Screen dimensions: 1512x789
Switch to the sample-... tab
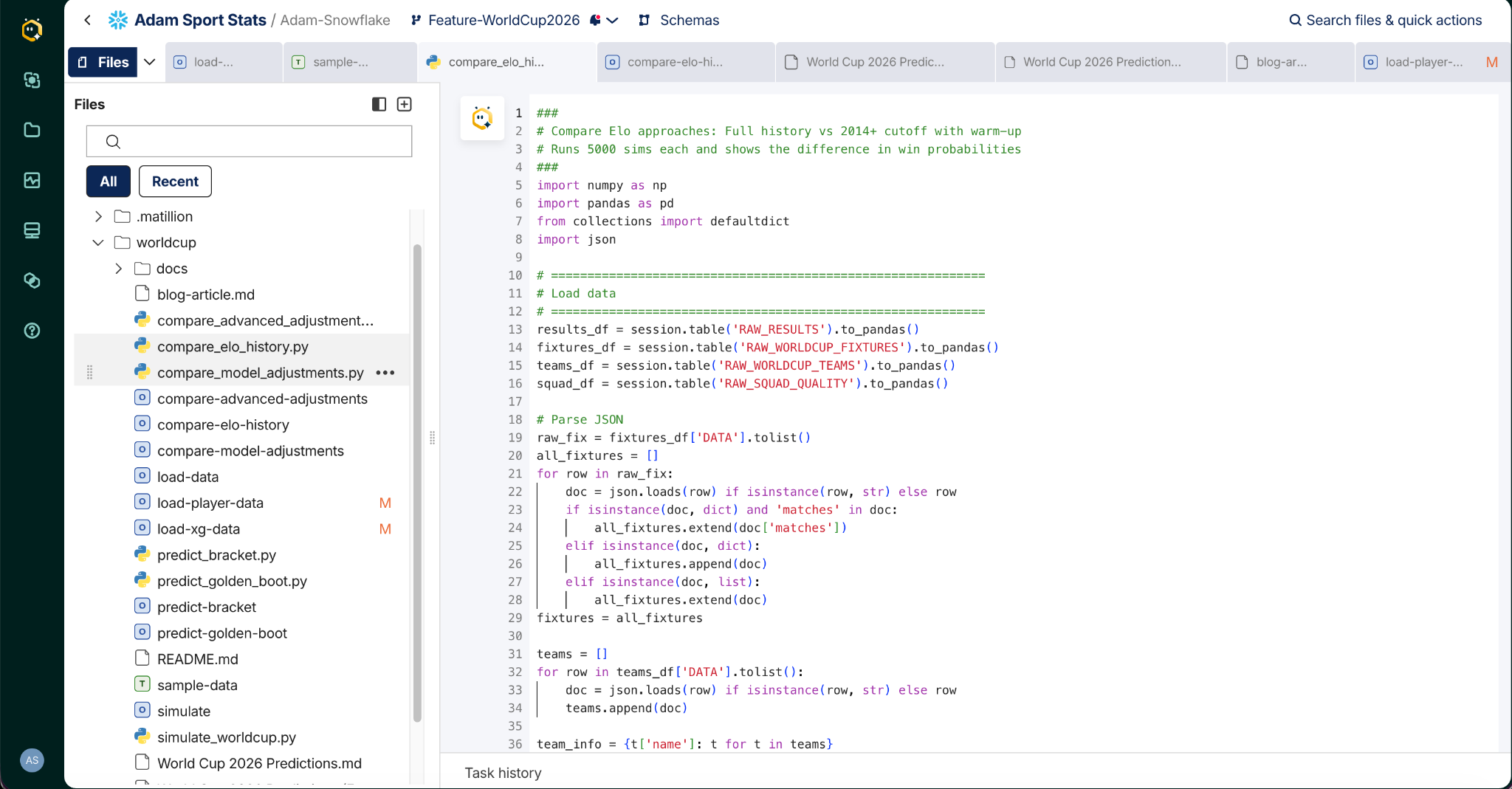coord(350,62)
